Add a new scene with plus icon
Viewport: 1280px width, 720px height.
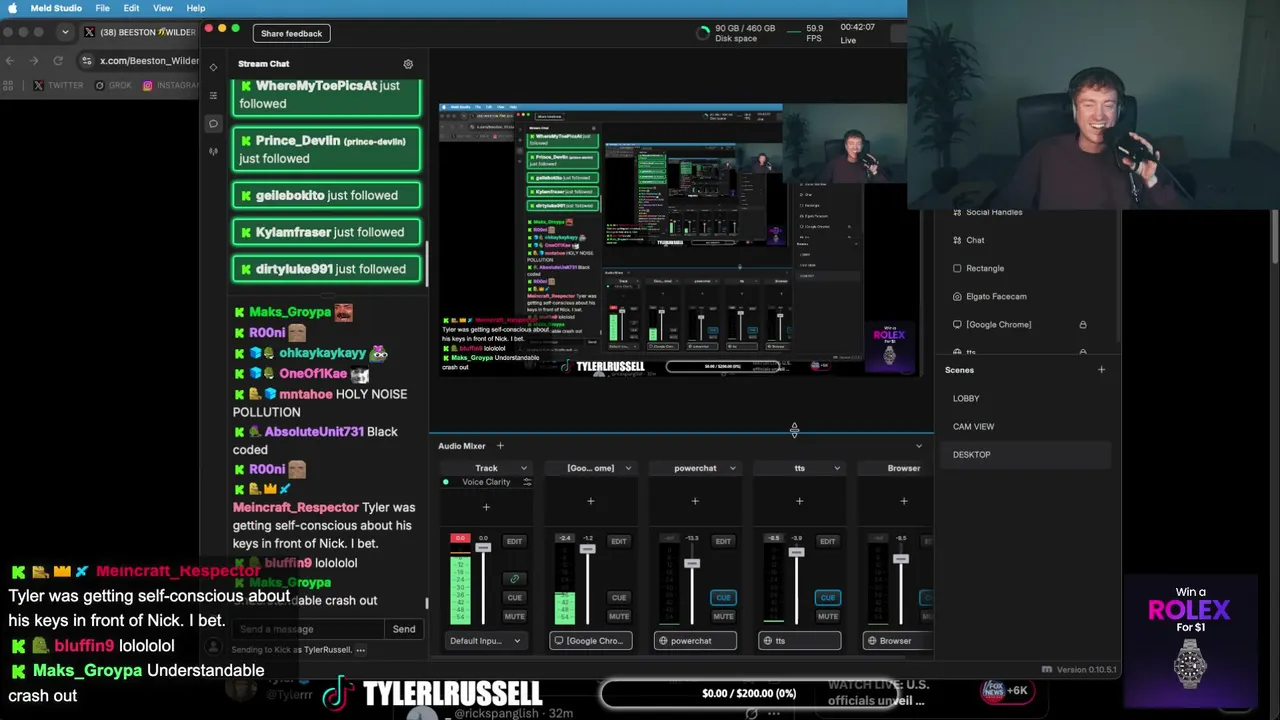click(1101, 370)
